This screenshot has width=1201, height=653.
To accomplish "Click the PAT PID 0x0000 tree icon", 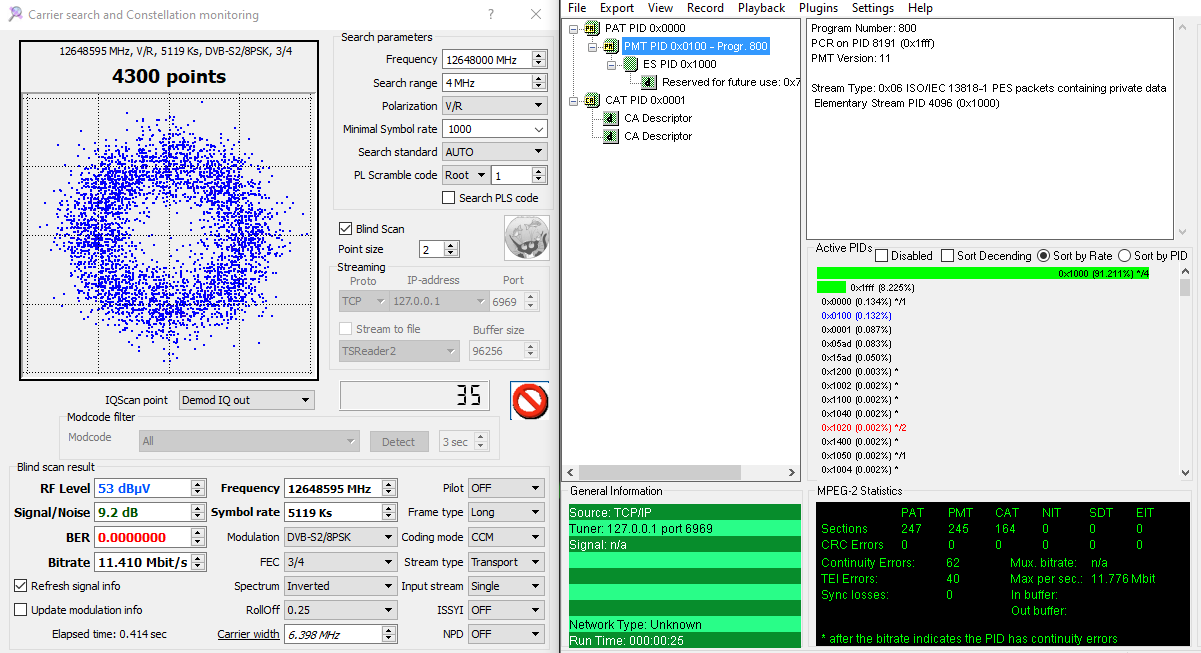I will point(592,28).
